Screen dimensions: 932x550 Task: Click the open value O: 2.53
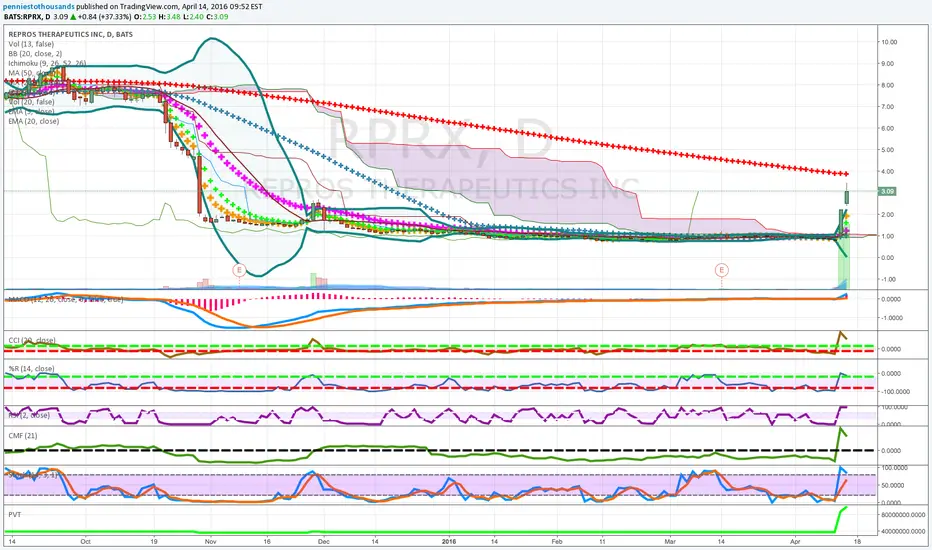click(146, 17)
